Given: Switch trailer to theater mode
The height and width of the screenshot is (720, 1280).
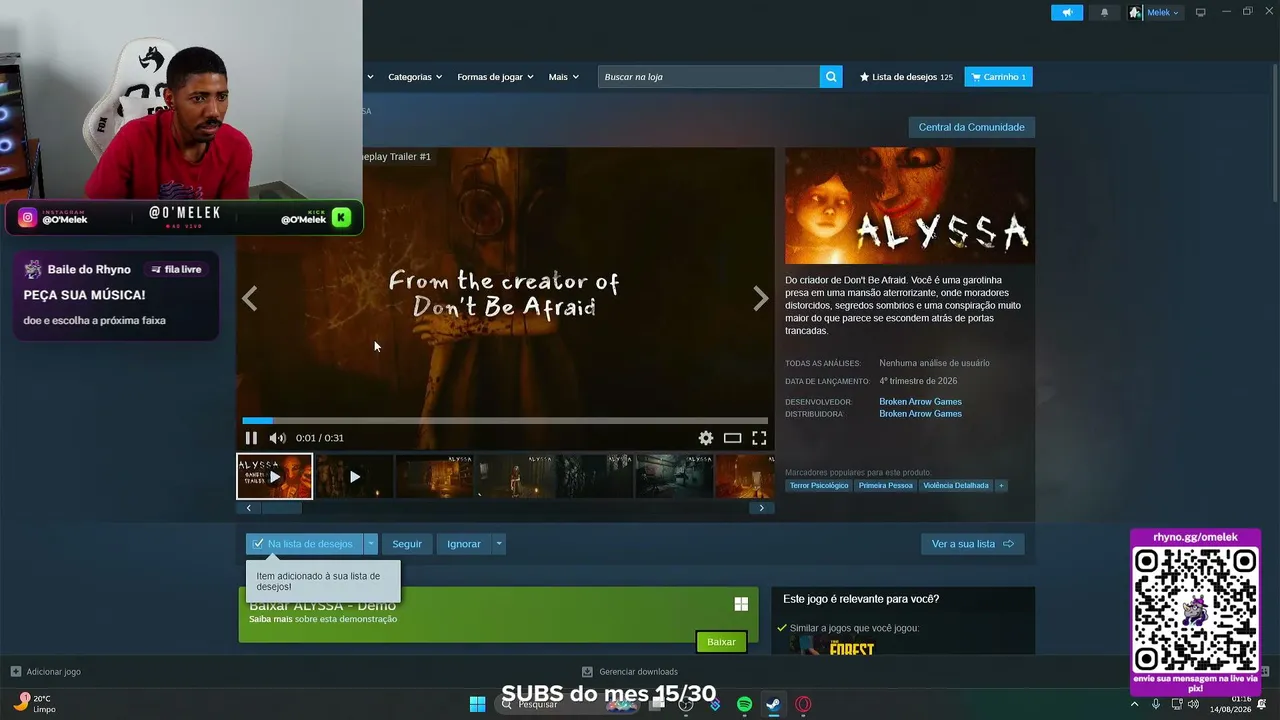Looking at the screenshot, I should click(x=733, y=438).
